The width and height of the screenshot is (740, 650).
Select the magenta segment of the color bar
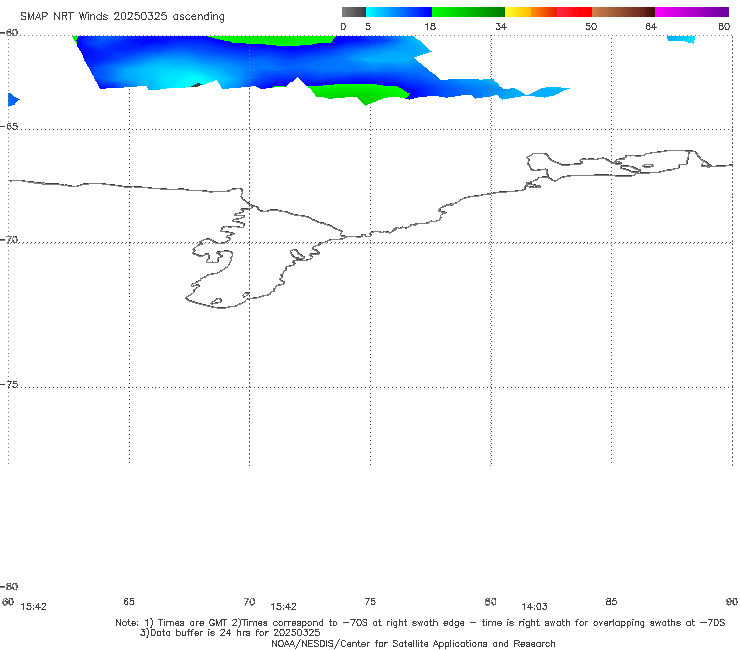[x=692, y=12]
